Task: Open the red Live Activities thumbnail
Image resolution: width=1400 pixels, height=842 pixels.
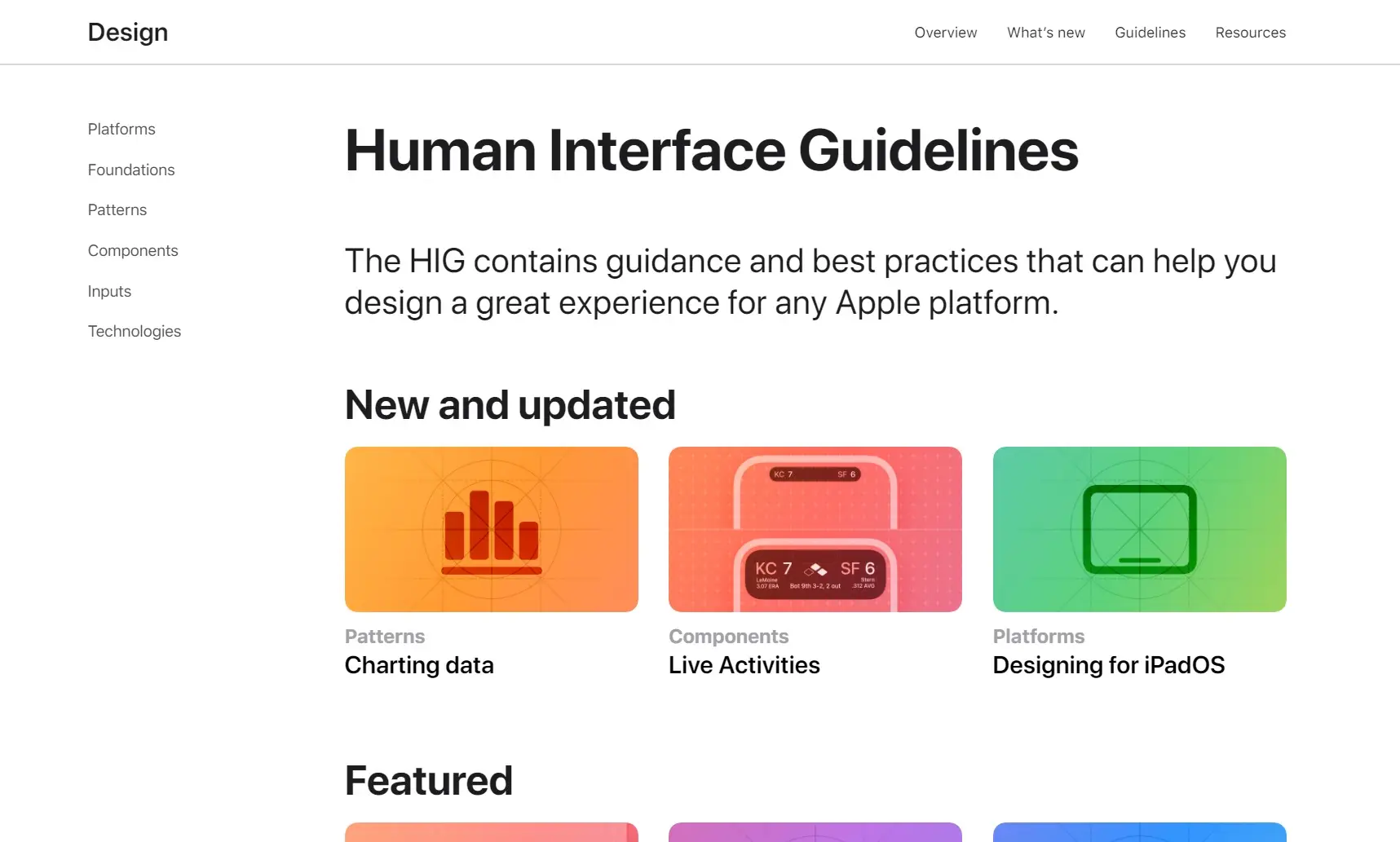Action: click(x=815, y=529)
